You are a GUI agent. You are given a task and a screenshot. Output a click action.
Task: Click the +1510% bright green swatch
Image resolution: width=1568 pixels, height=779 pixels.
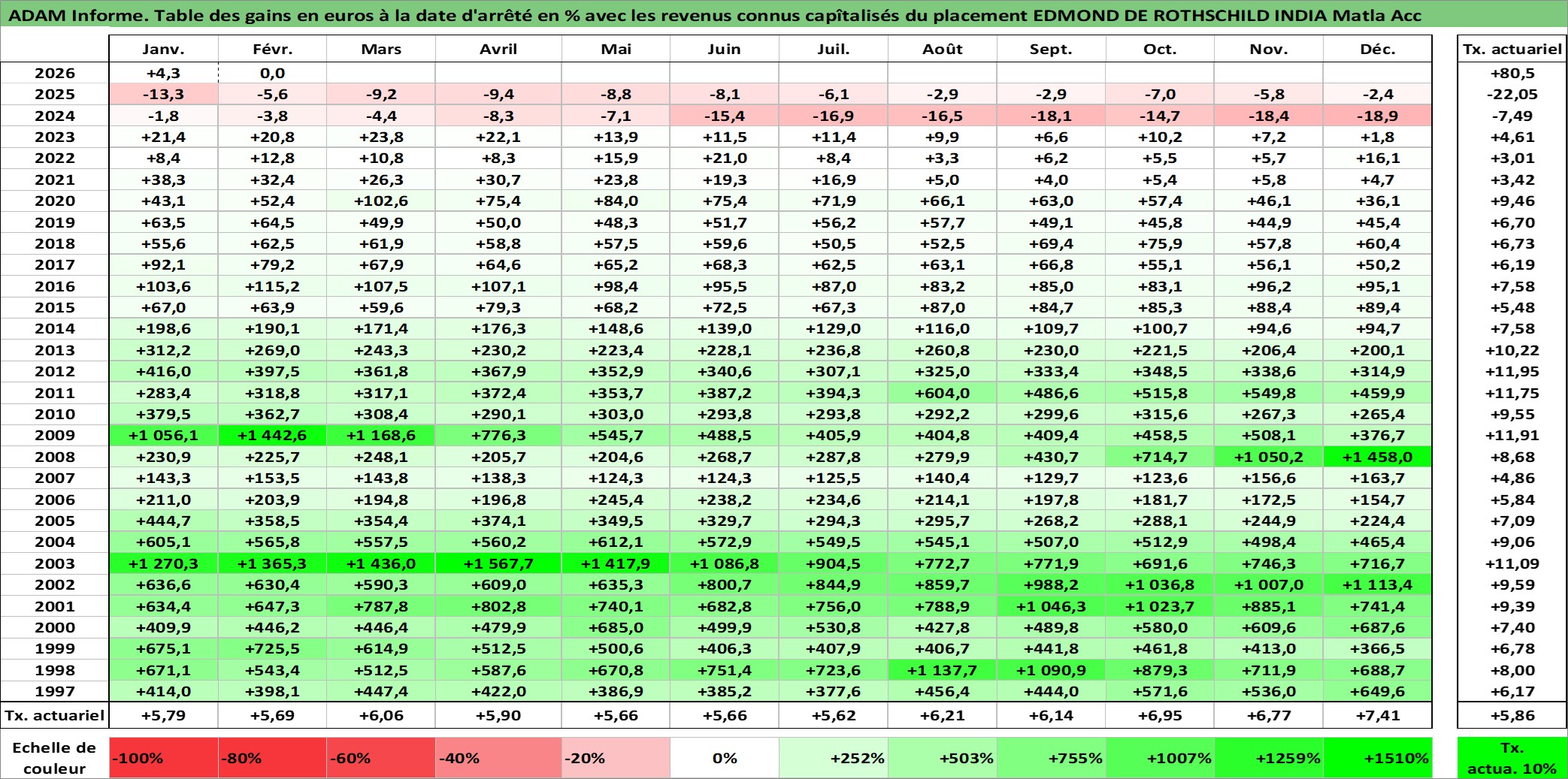pyautogui.click(x=1378, y=758)
